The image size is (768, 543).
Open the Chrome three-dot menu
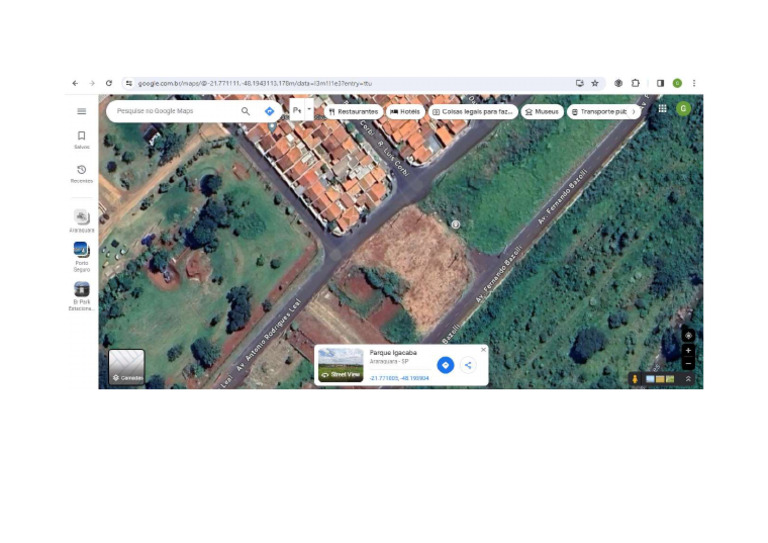click(x=694, y=83)
